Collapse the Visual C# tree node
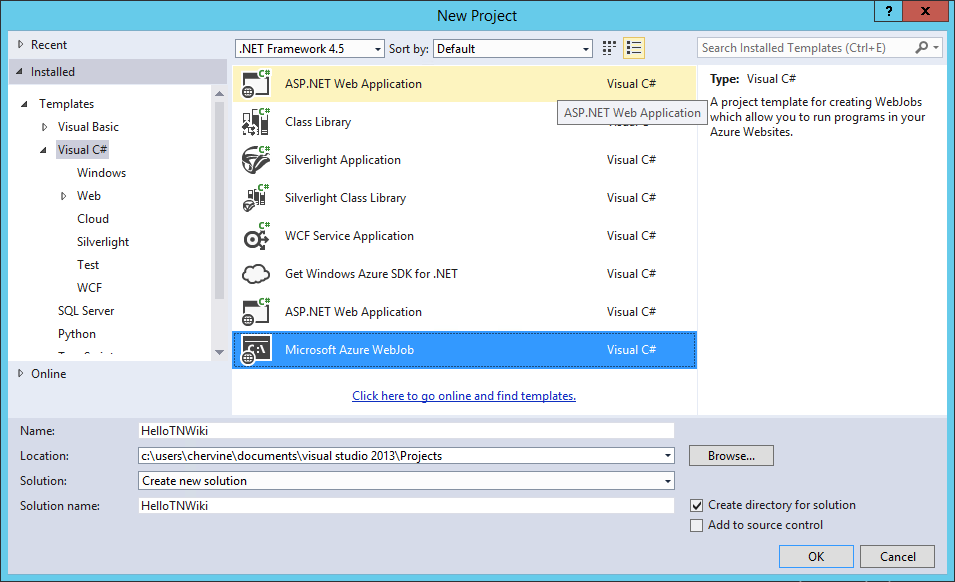This screenshot has height=582, width=955. pyautogui.click(x=44, y=150)
